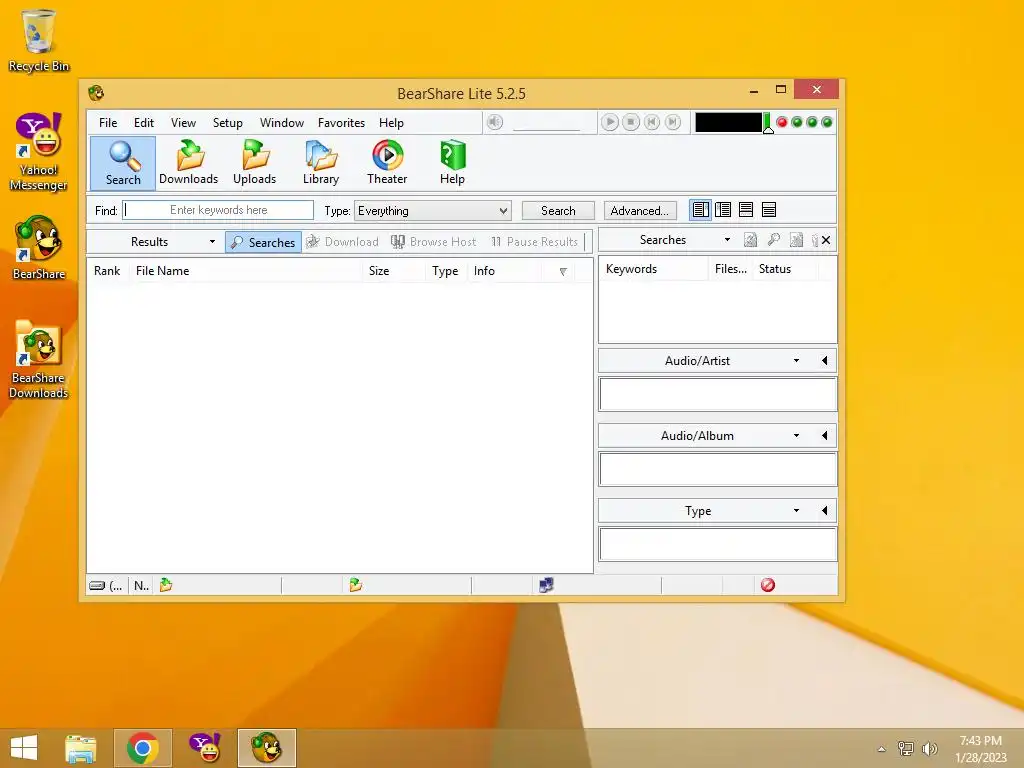1024x768 pixels.
Task: Open the Theater view
Action: pos(387,163)
